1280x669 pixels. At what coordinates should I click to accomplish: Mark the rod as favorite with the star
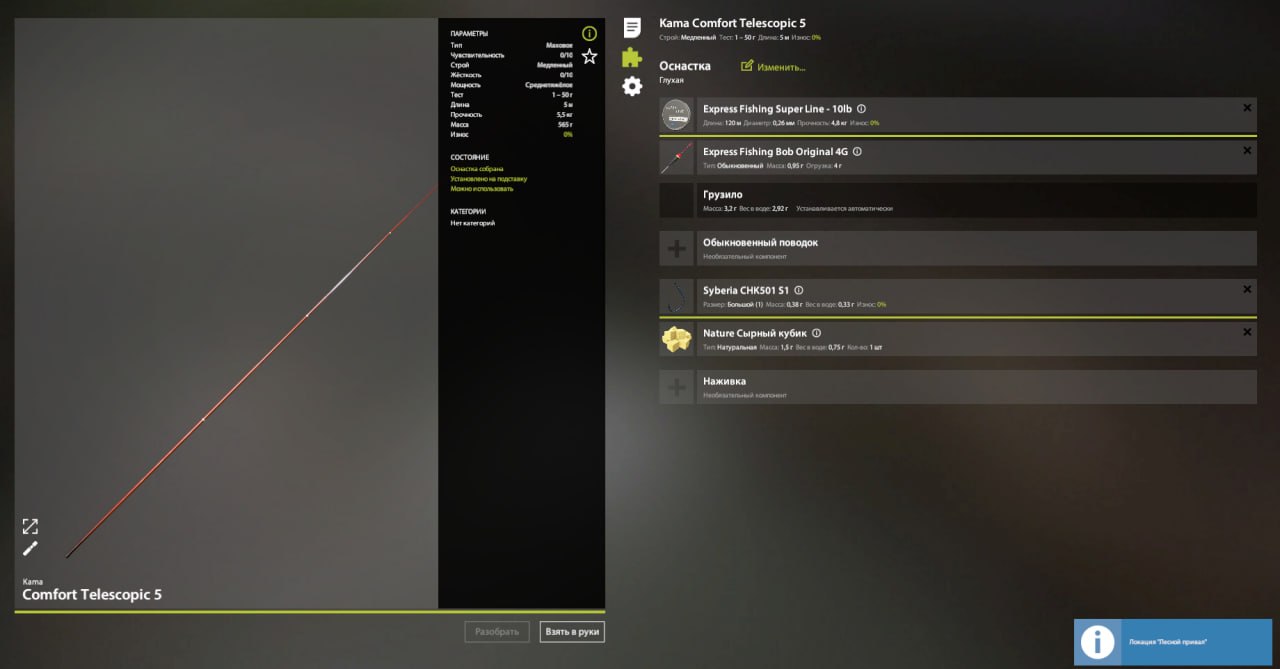[589, 56]
